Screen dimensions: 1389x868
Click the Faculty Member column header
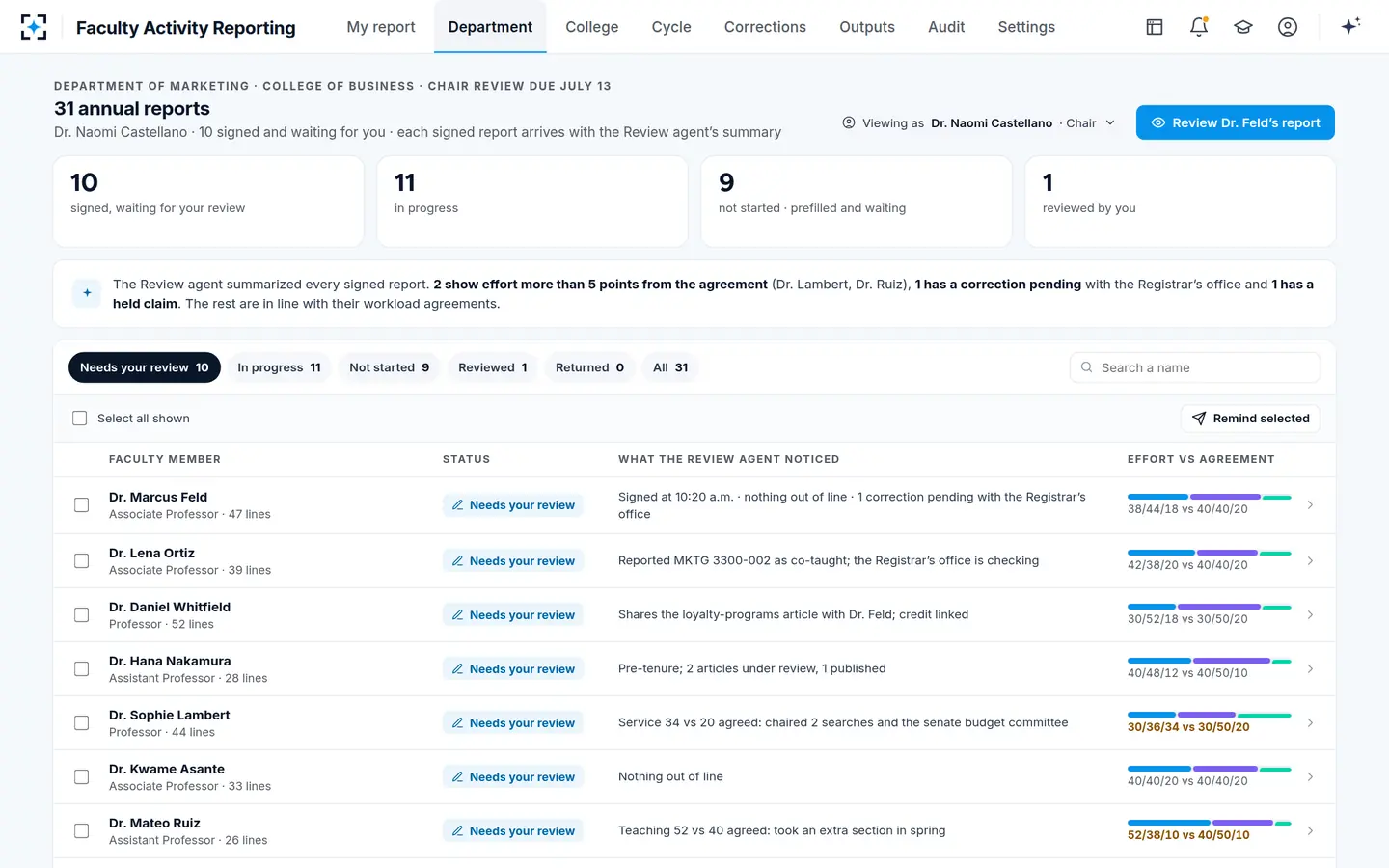165,459
